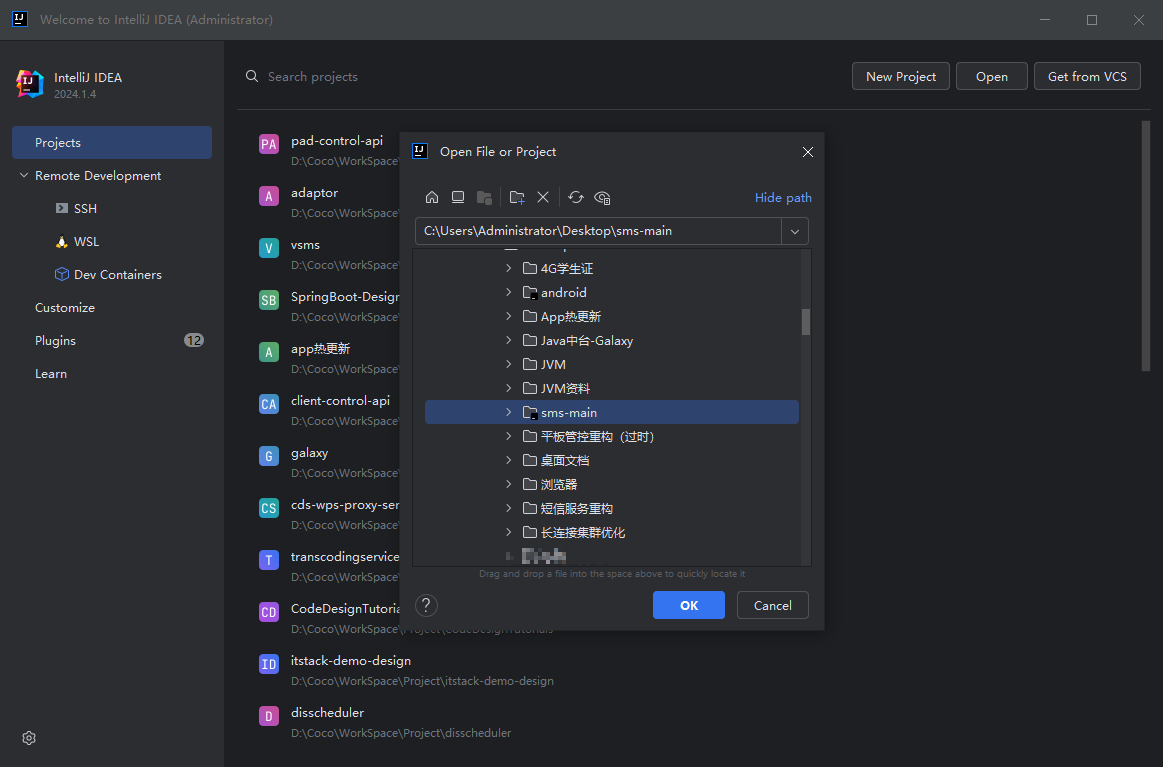Click the New Folder toolbar icon
The height and width of the screenshot is (767, 1163).
pyautogui.click(x=517, y=197)
